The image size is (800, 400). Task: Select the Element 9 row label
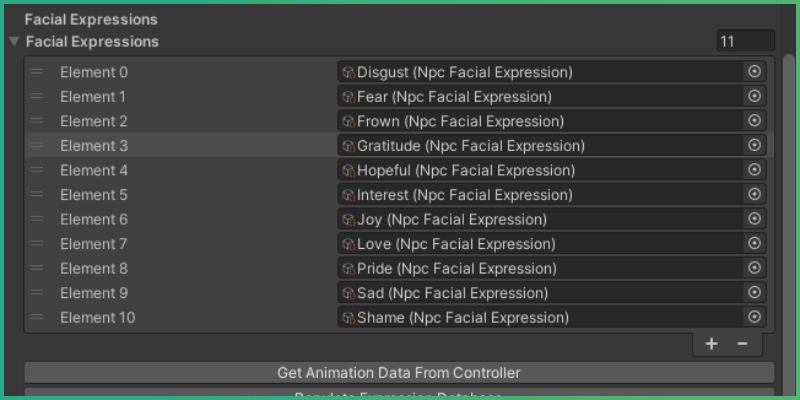click(94, 293)
